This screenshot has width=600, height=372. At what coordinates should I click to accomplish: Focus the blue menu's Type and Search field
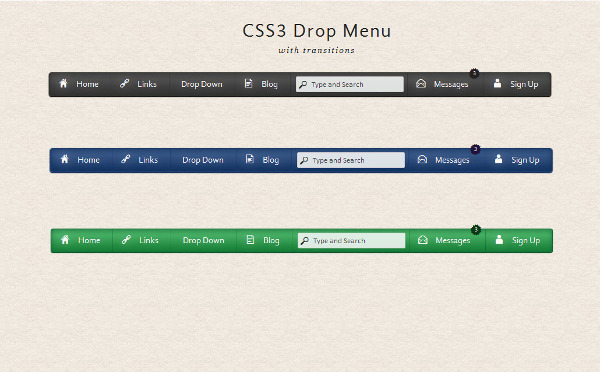tap(351, 160)
